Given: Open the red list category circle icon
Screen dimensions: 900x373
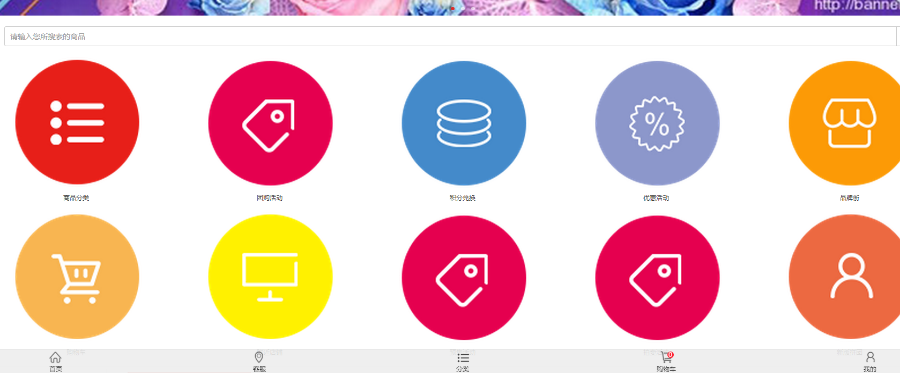Looking at the screenshot, I should coord(77,122).
